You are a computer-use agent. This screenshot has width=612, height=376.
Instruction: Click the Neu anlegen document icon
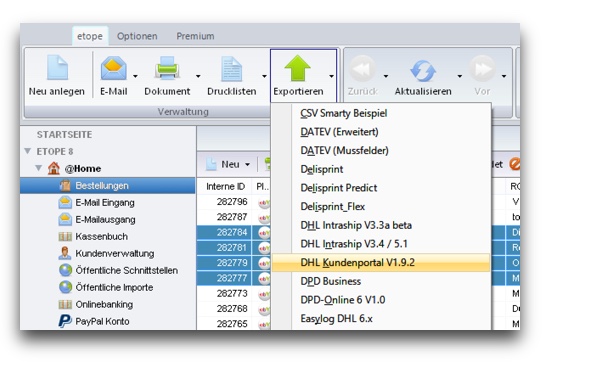[x=57, y=68]
